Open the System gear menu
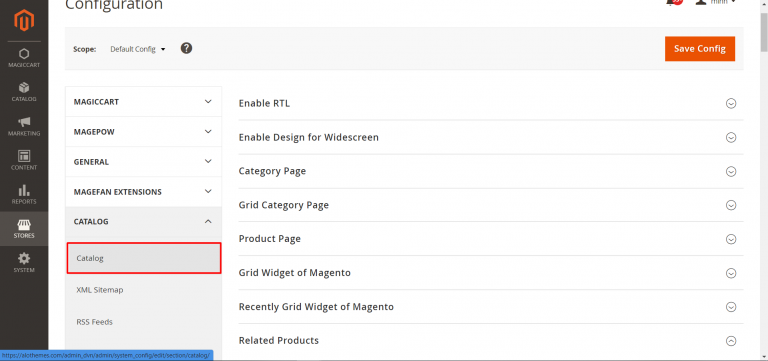This screenshot has height=361, width=768. pos(24,263)
